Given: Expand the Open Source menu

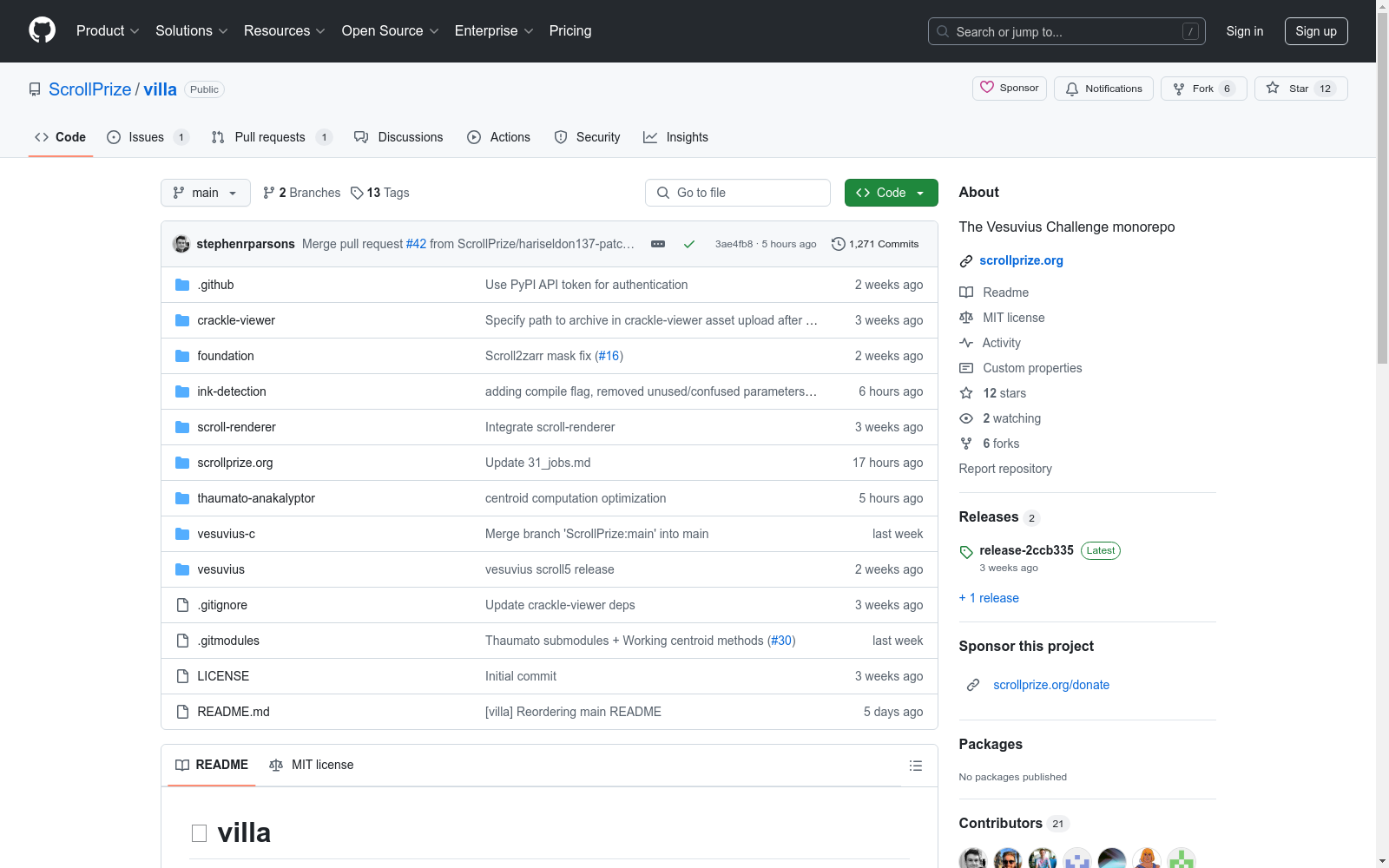Looking at the screenshot, I should [391, 31].
